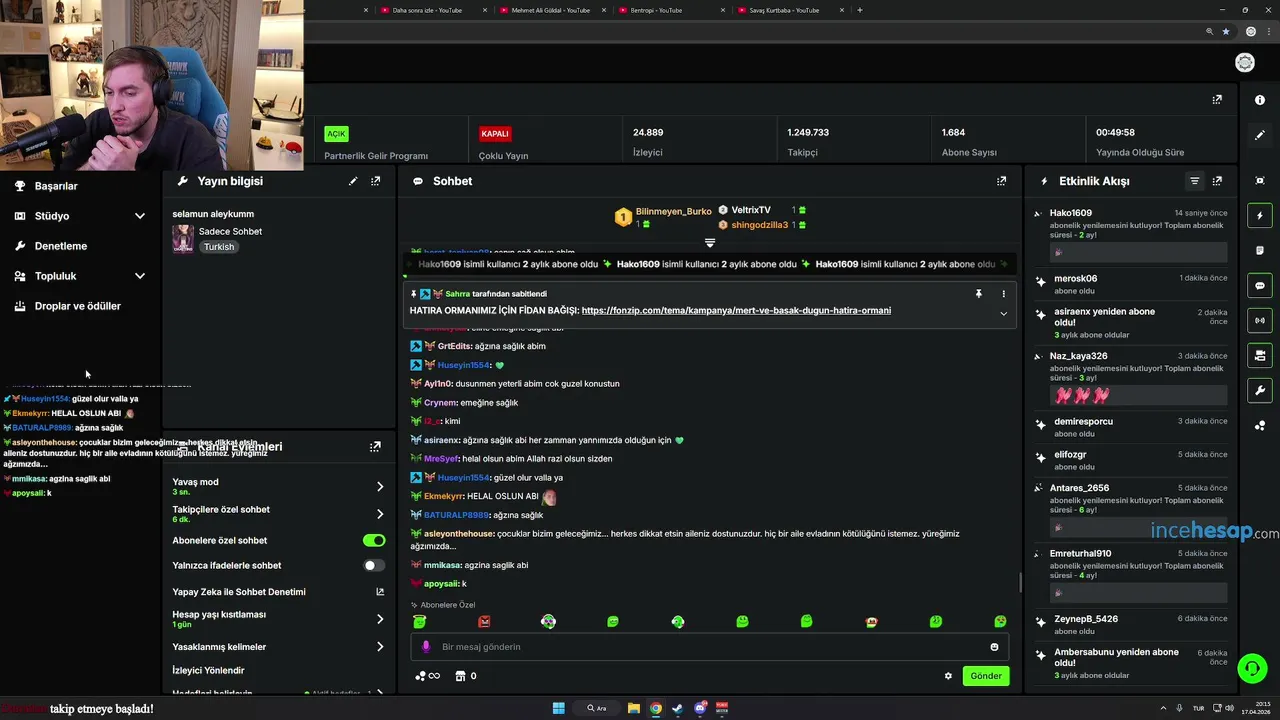Edit stream info with the pencil icon
The width and height of the screenshot is (1280, 720).
point(353,181)
